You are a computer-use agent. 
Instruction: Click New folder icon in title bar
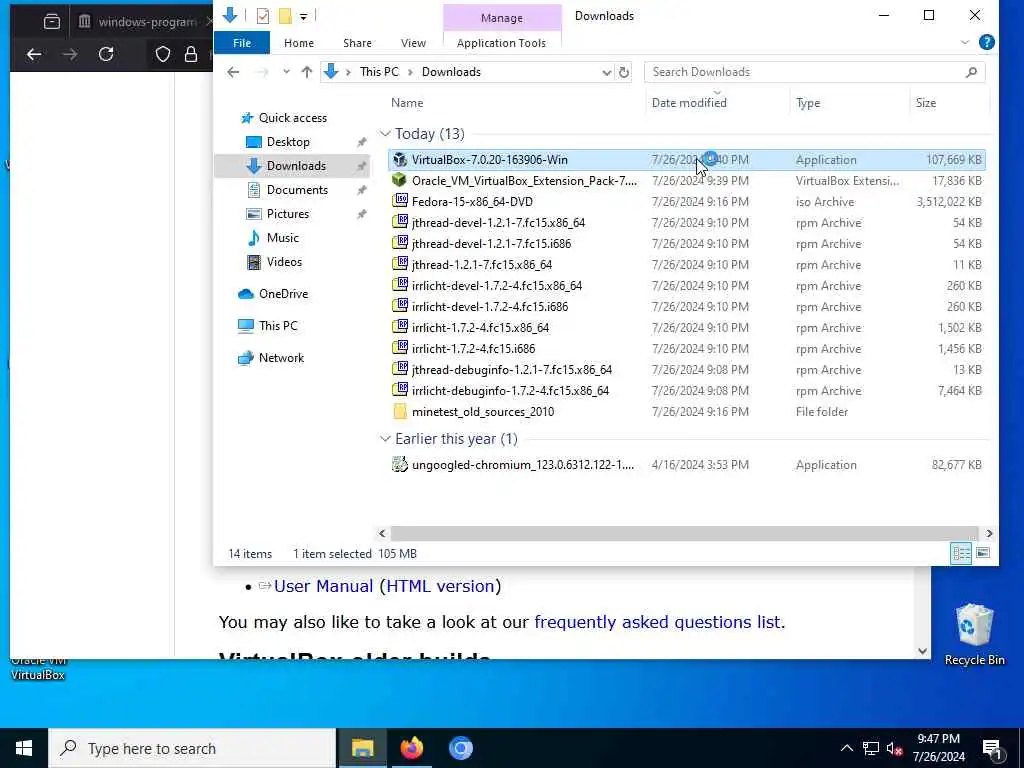tap(285, 16)
